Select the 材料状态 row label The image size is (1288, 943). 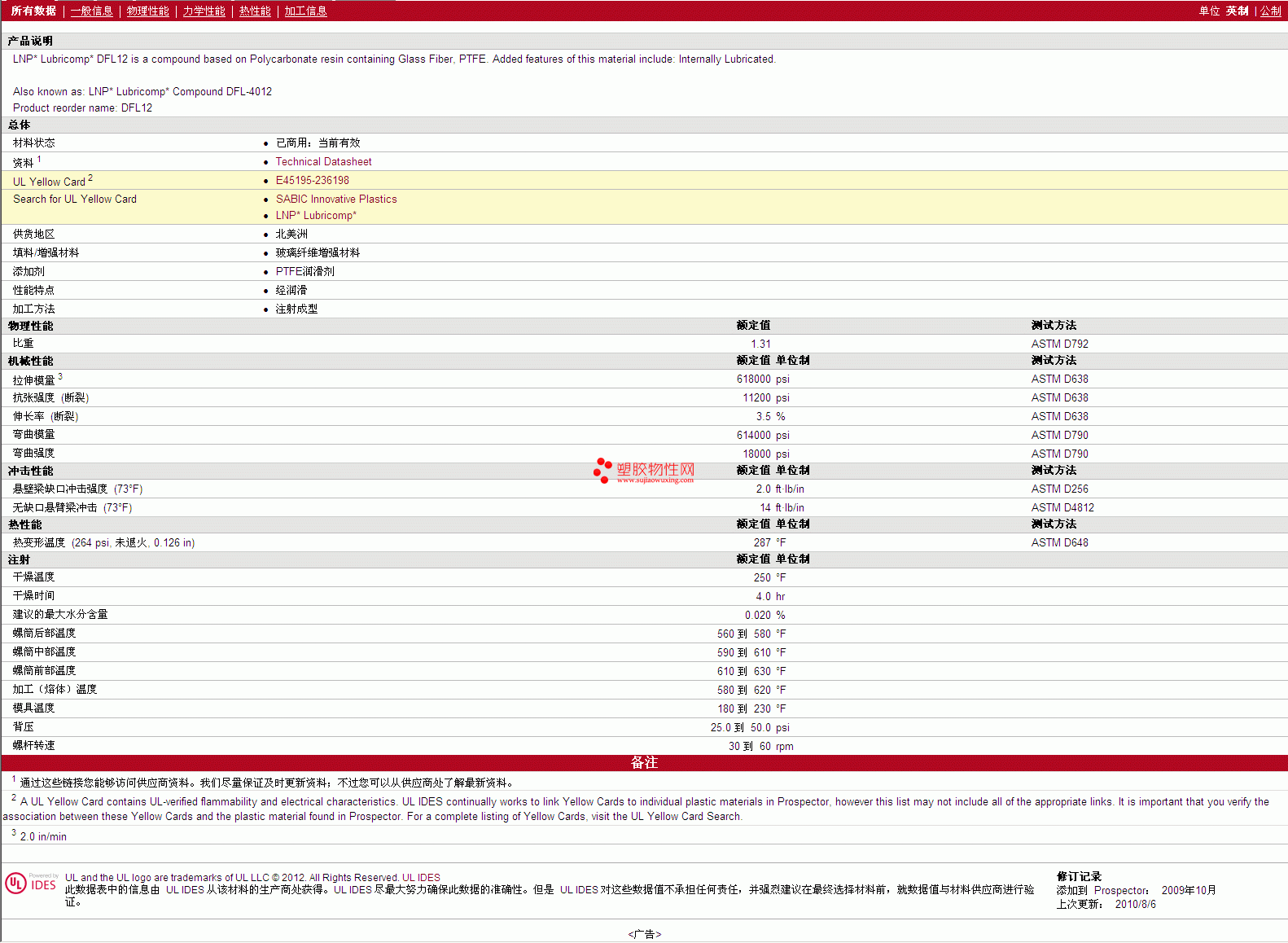(x=33, y=143)
